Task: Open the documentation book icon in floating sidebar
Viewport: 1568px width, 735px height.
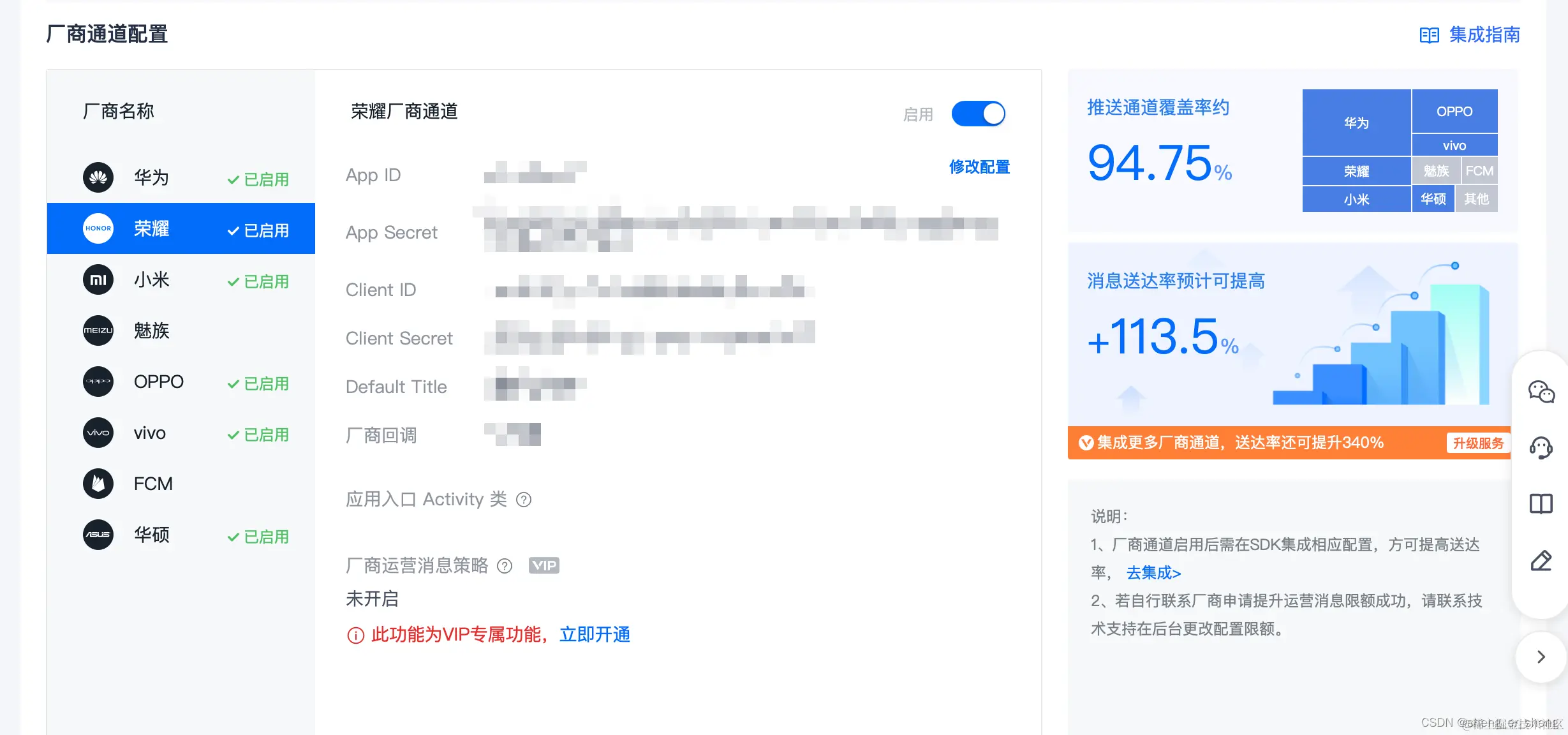Action: pos(1542,503)
